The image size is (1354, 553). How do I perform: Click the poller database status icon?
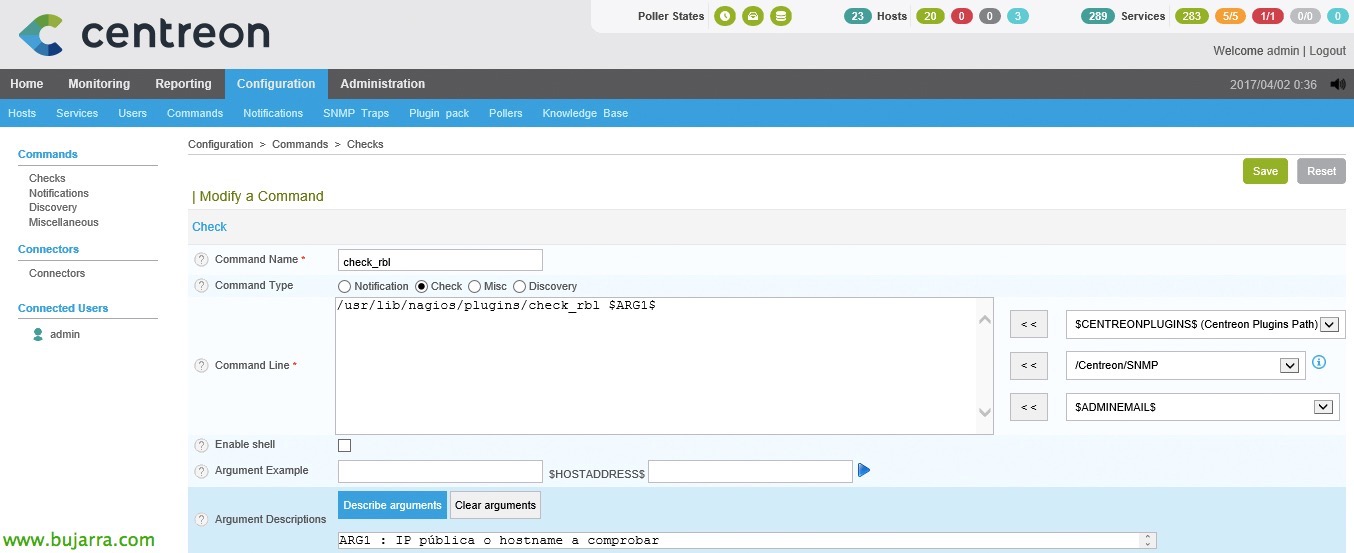[781, 16]
